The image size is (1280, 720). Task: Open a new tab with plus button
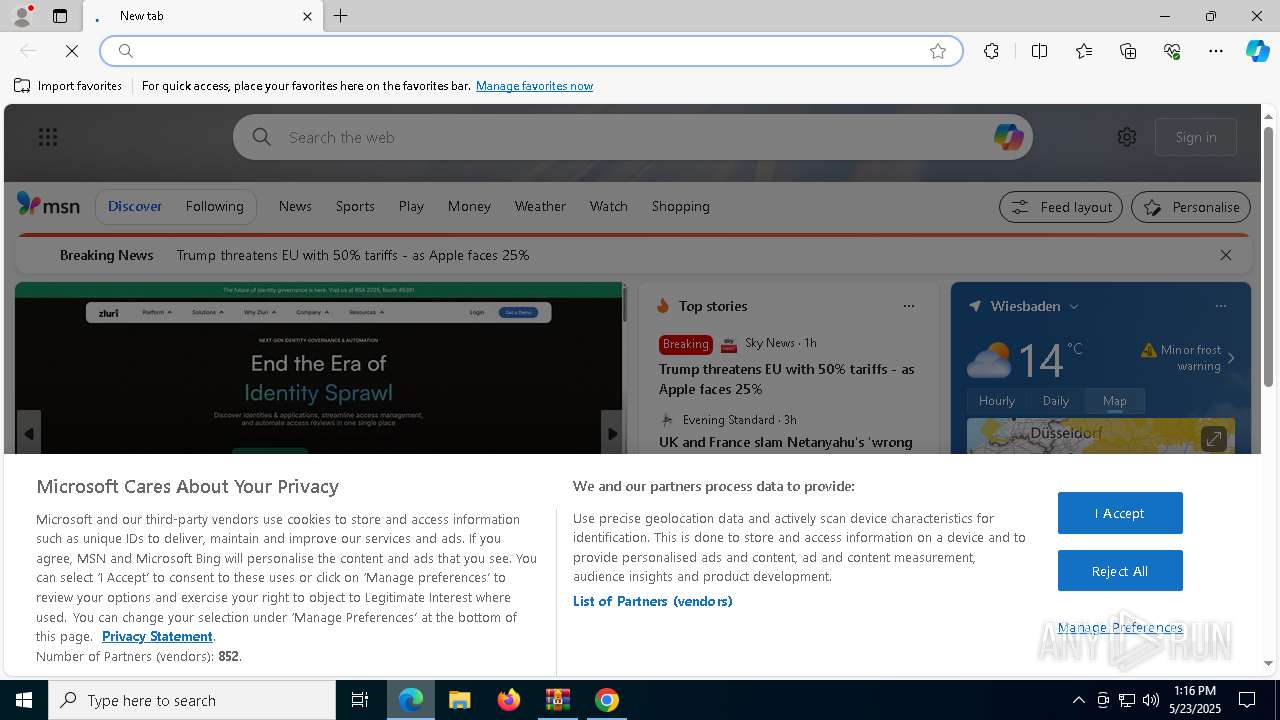pos(341,16)
